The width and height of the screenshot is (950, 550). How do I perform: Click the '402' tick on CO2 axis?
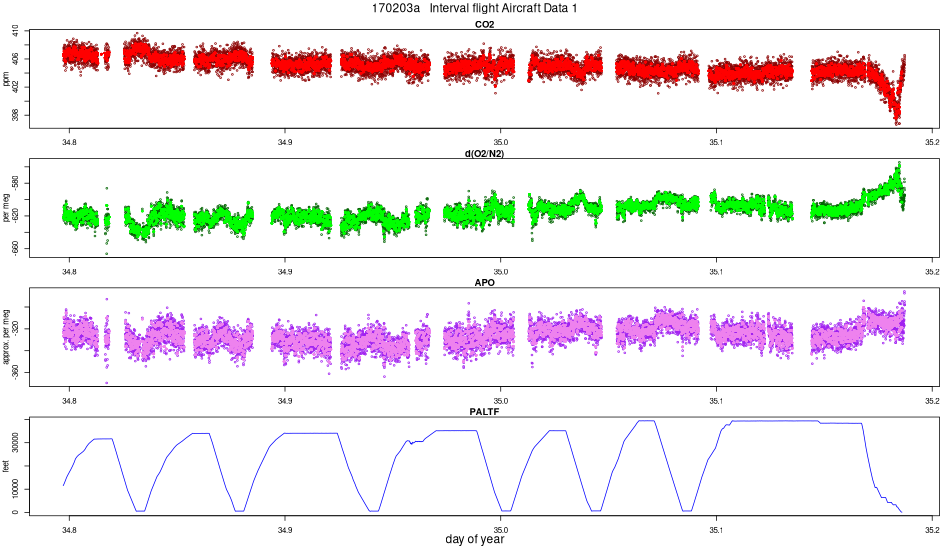tap(15, 87)
